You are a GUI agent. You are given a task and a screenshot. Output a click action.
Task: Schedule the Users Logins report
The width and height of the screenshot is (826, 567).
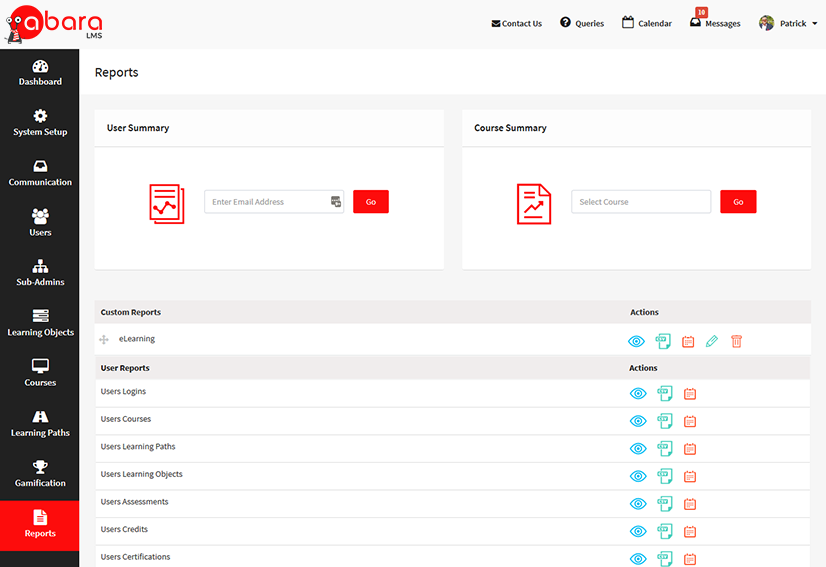pos(690,394)
